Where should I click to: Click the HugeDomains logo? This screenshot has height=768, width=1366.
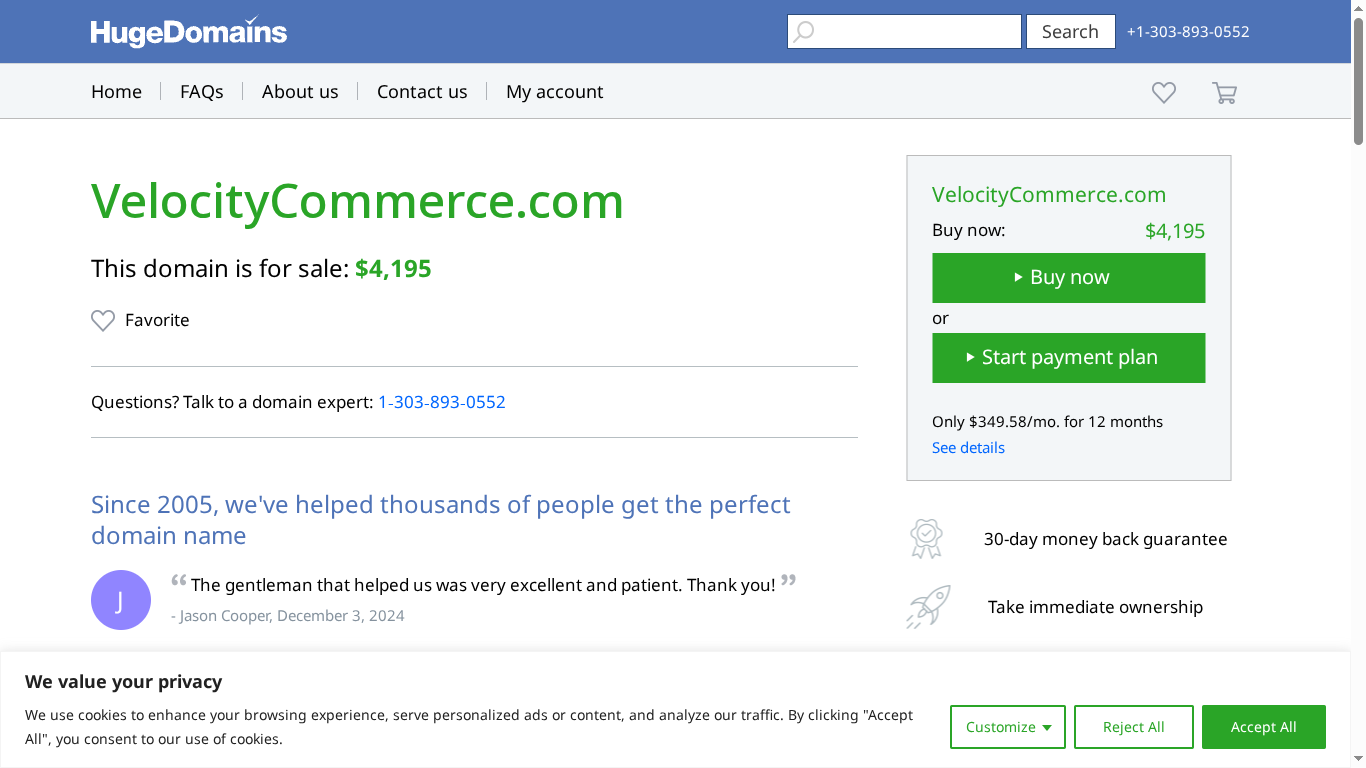coord(188,31)
